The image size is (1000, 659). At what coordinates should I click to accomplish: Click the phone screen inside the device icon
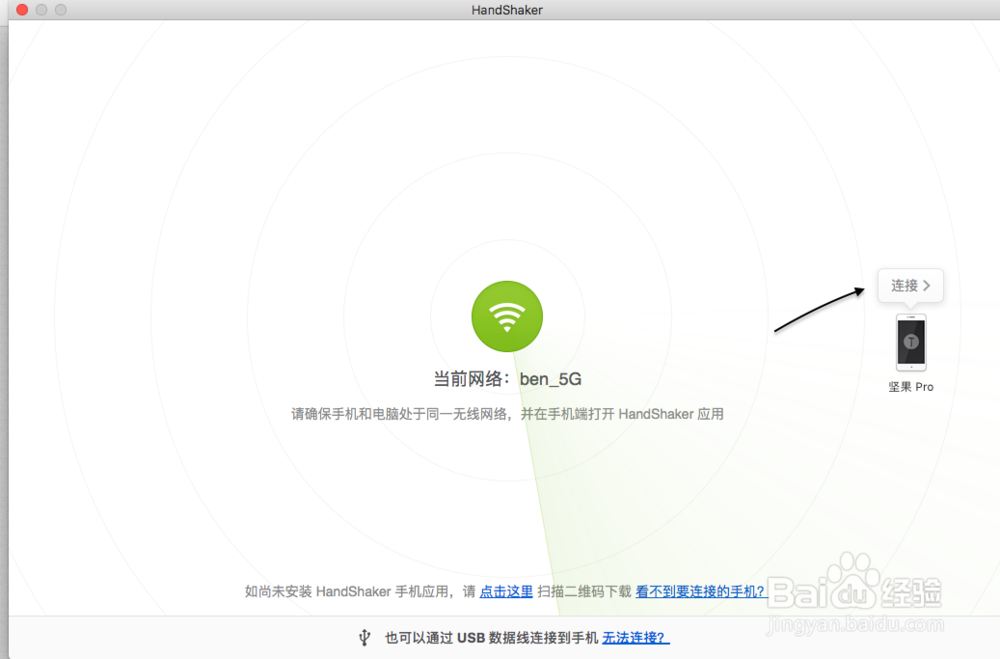pyautogui.click(x=910, y=340)
